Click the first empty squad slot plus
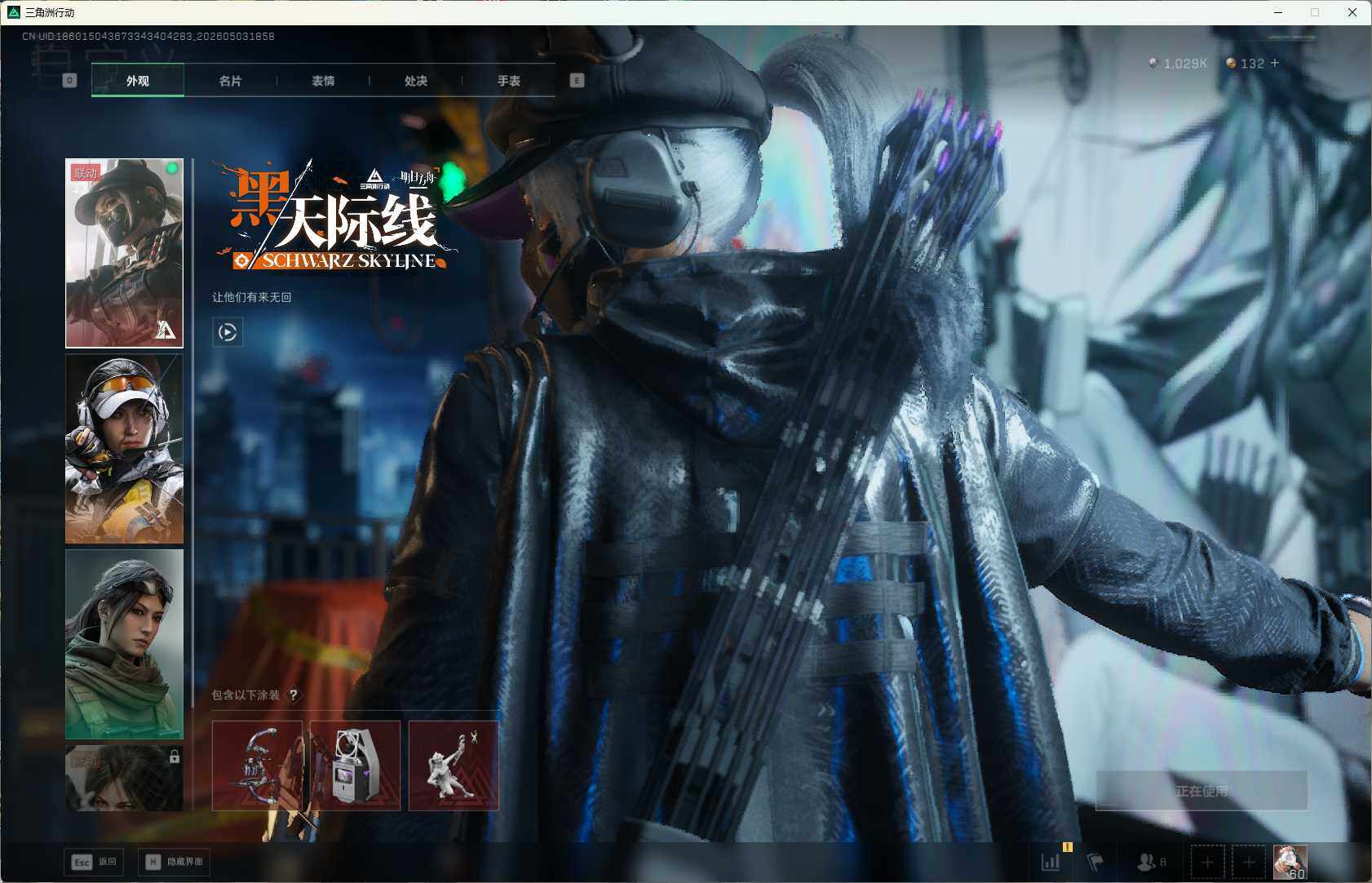This screenshot has height=883, width=1372. [1207, 862]
